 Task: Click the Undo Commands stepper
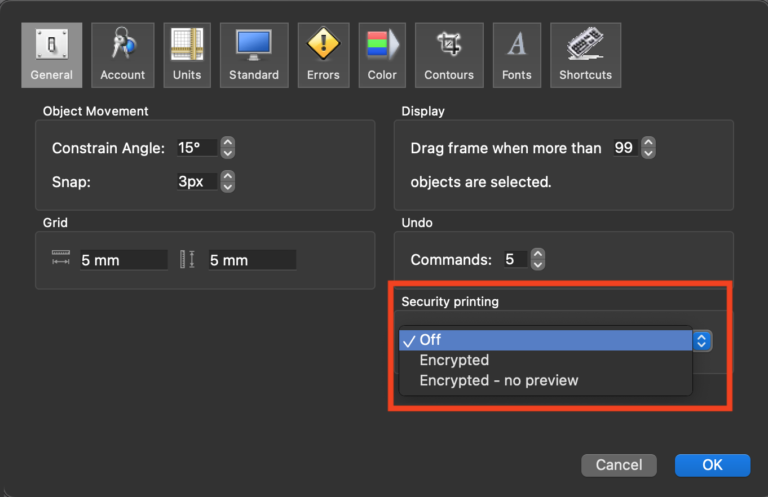point(538,260)
